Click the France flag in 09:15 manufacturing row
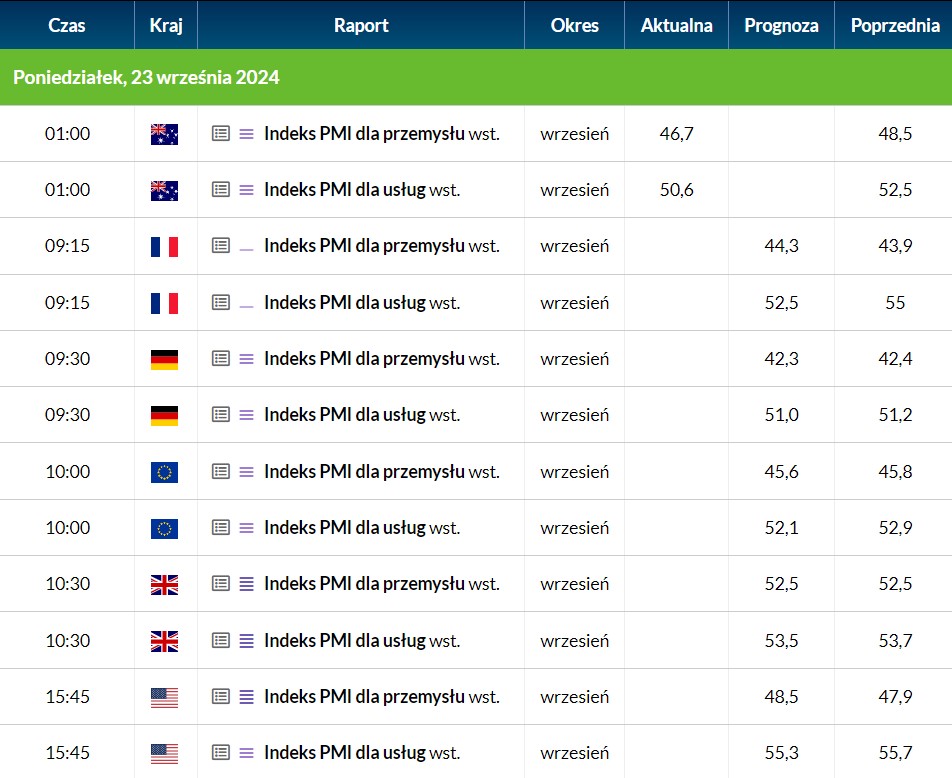This screenshot has width=952, height=778. 165,247
